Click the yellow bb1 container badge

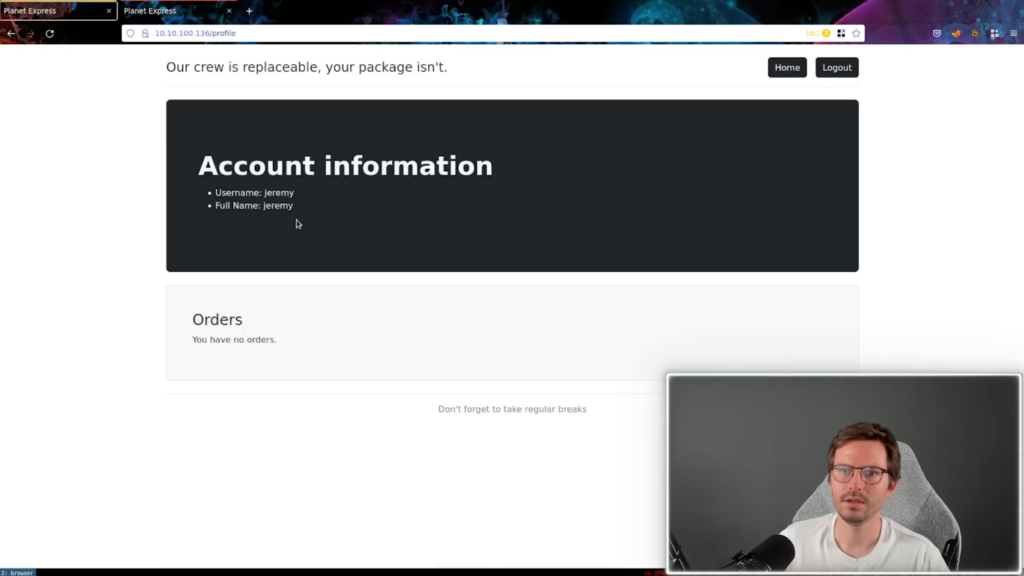point(818,33)
